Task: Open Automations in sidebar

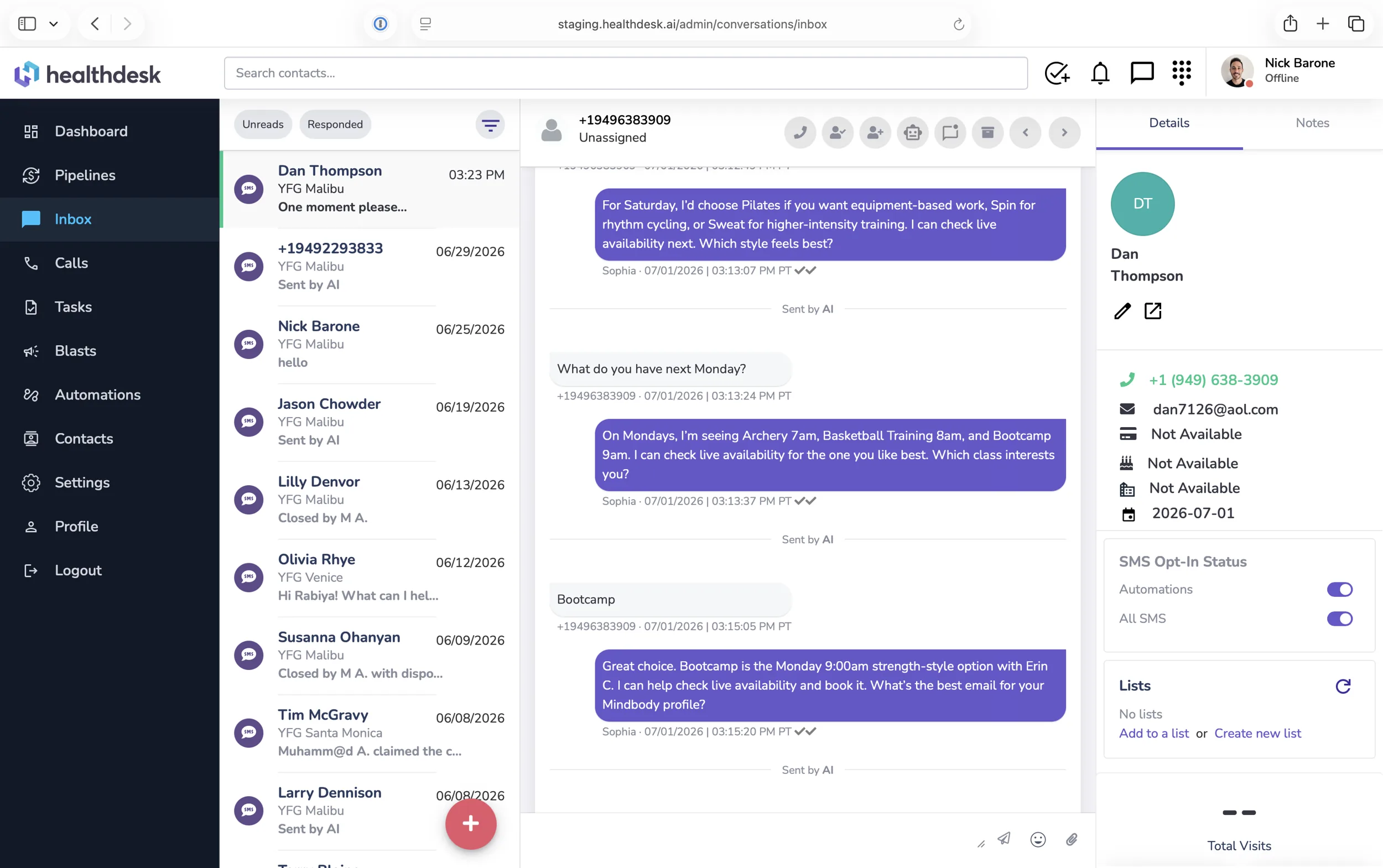Action: [x=110, y=395]
